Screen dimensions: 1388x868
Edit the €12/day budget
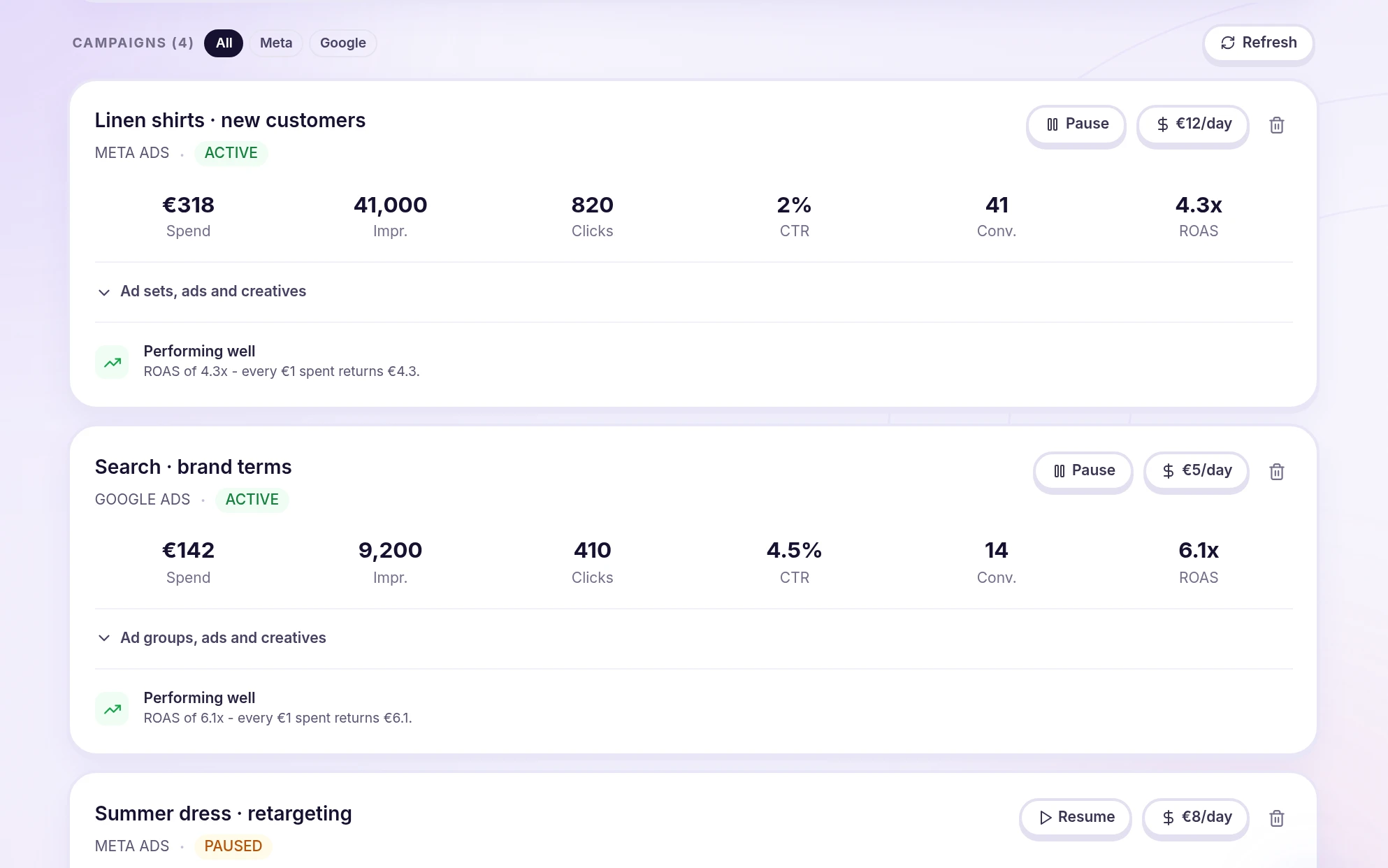coord(1193,124)
